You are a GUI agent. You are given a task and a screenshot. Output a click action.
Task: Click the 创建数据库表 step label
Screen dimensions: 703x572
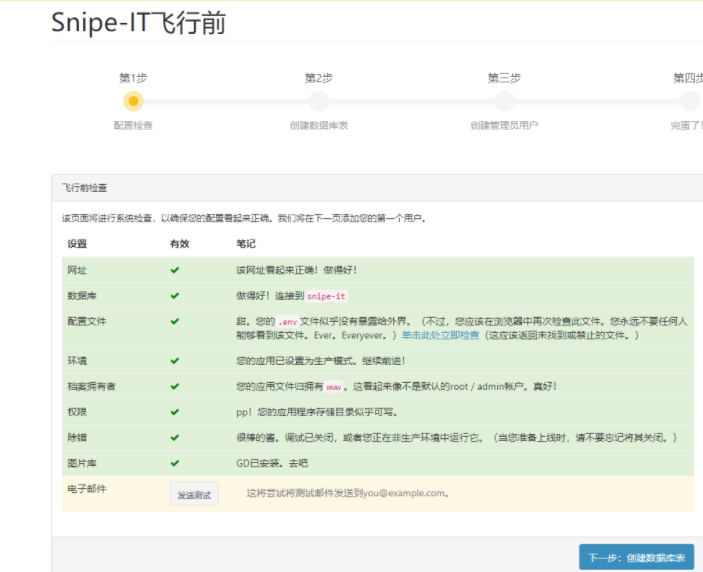[319, 126]
